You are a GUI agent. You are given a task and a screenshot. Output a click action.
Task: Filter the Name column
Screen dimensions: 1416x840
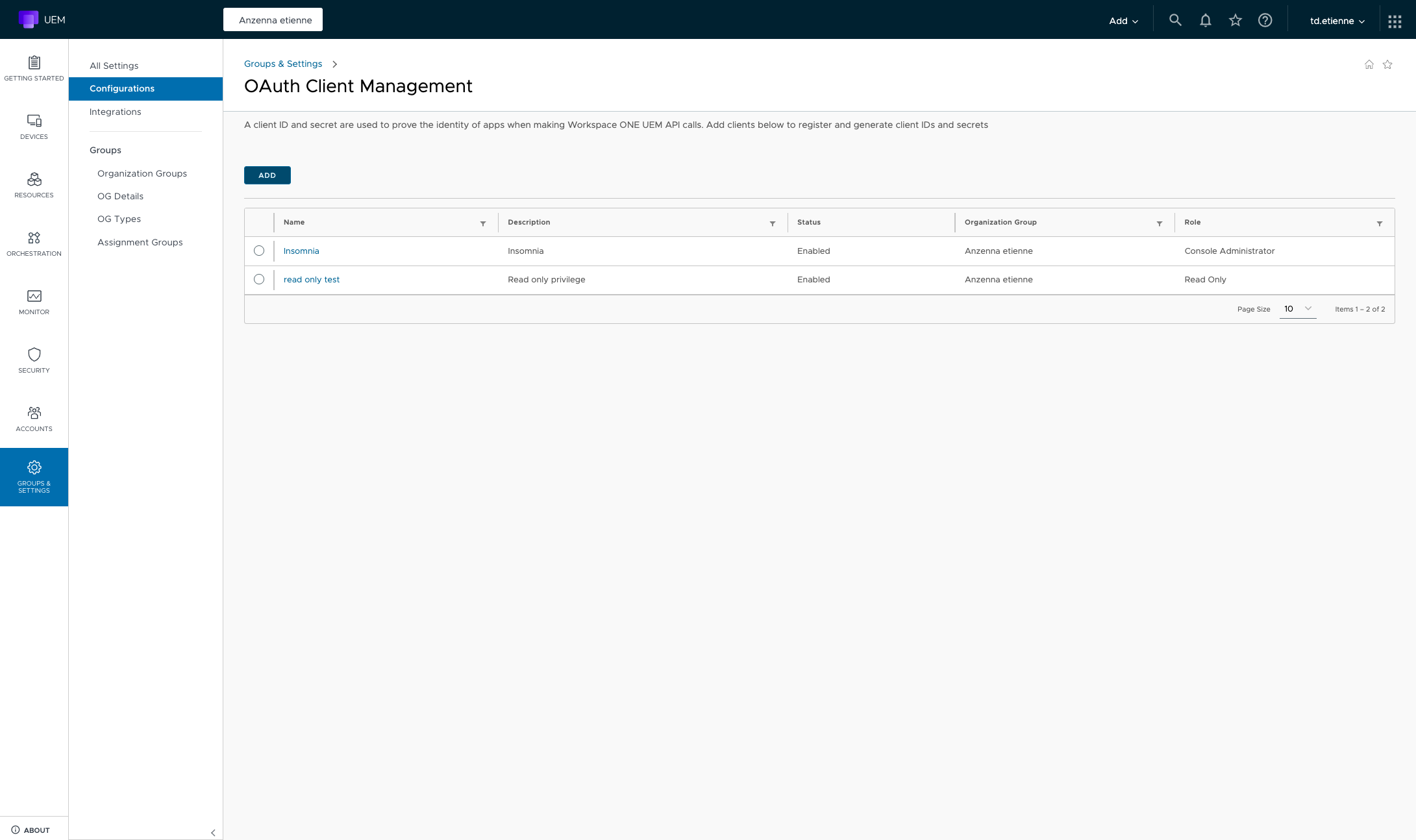click(483, 223)
